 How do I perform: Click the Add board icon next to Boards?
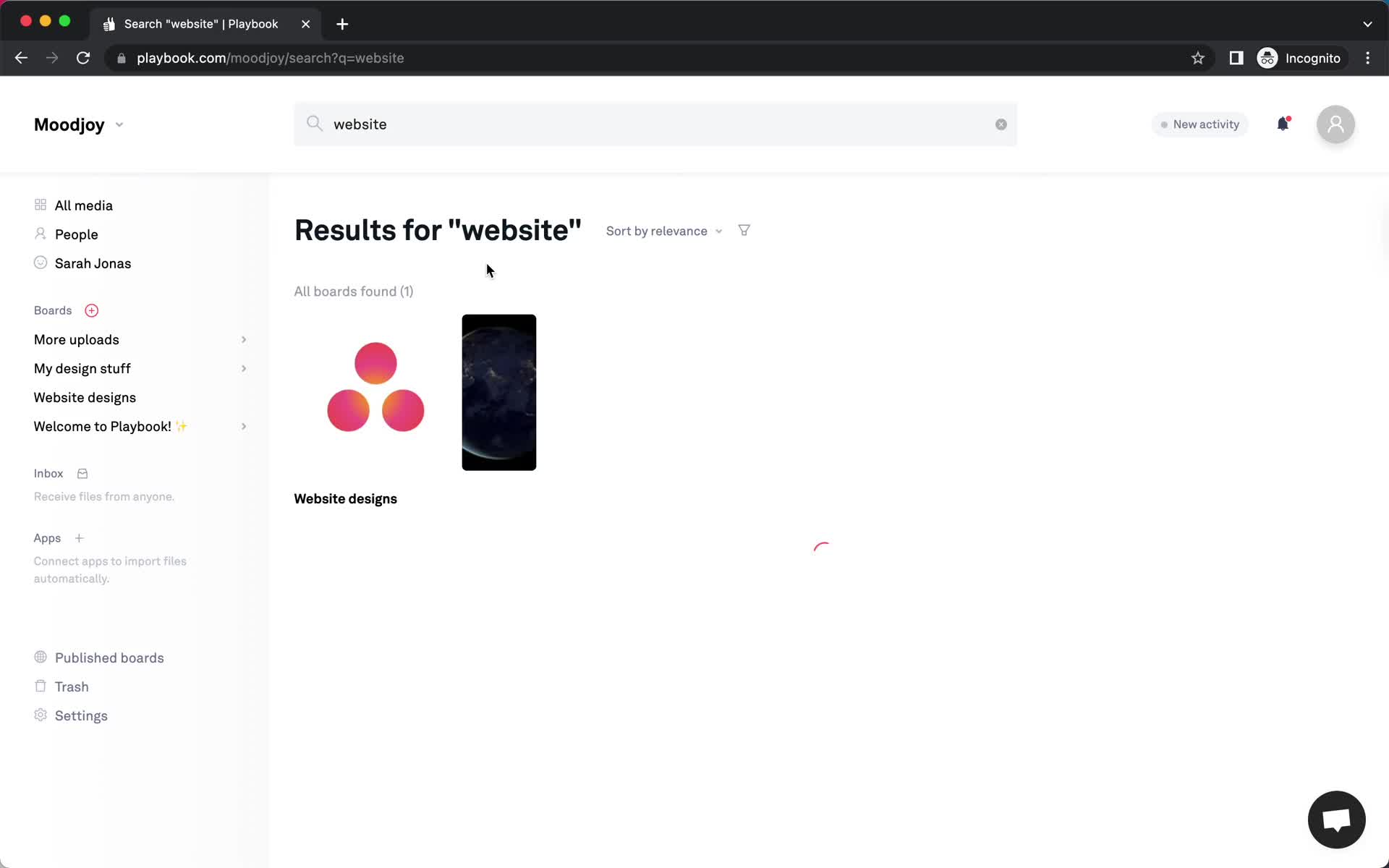coord(91,310)
